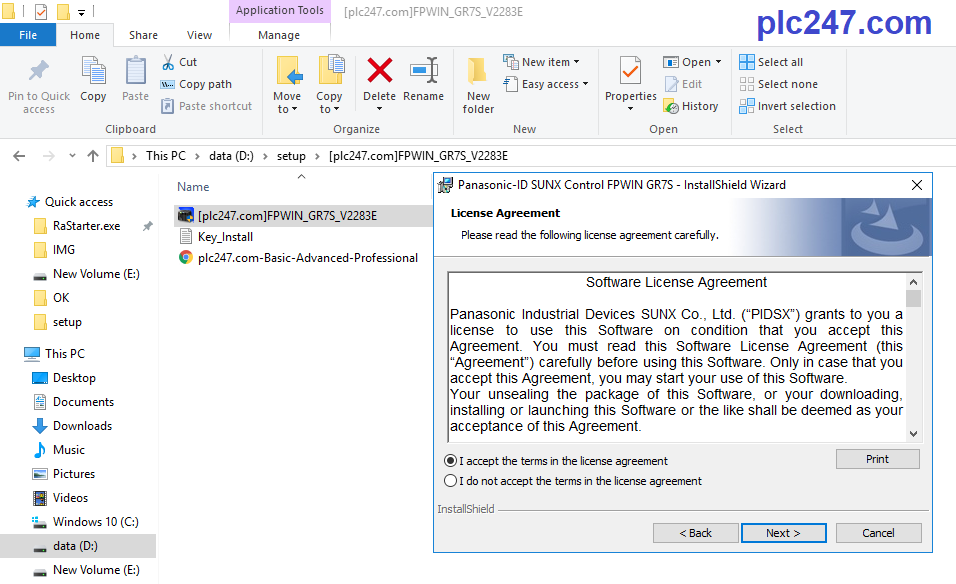Click Back in InstallShield Wizard
The height and width of the screenshot is (584, 956).
(696, 533)
